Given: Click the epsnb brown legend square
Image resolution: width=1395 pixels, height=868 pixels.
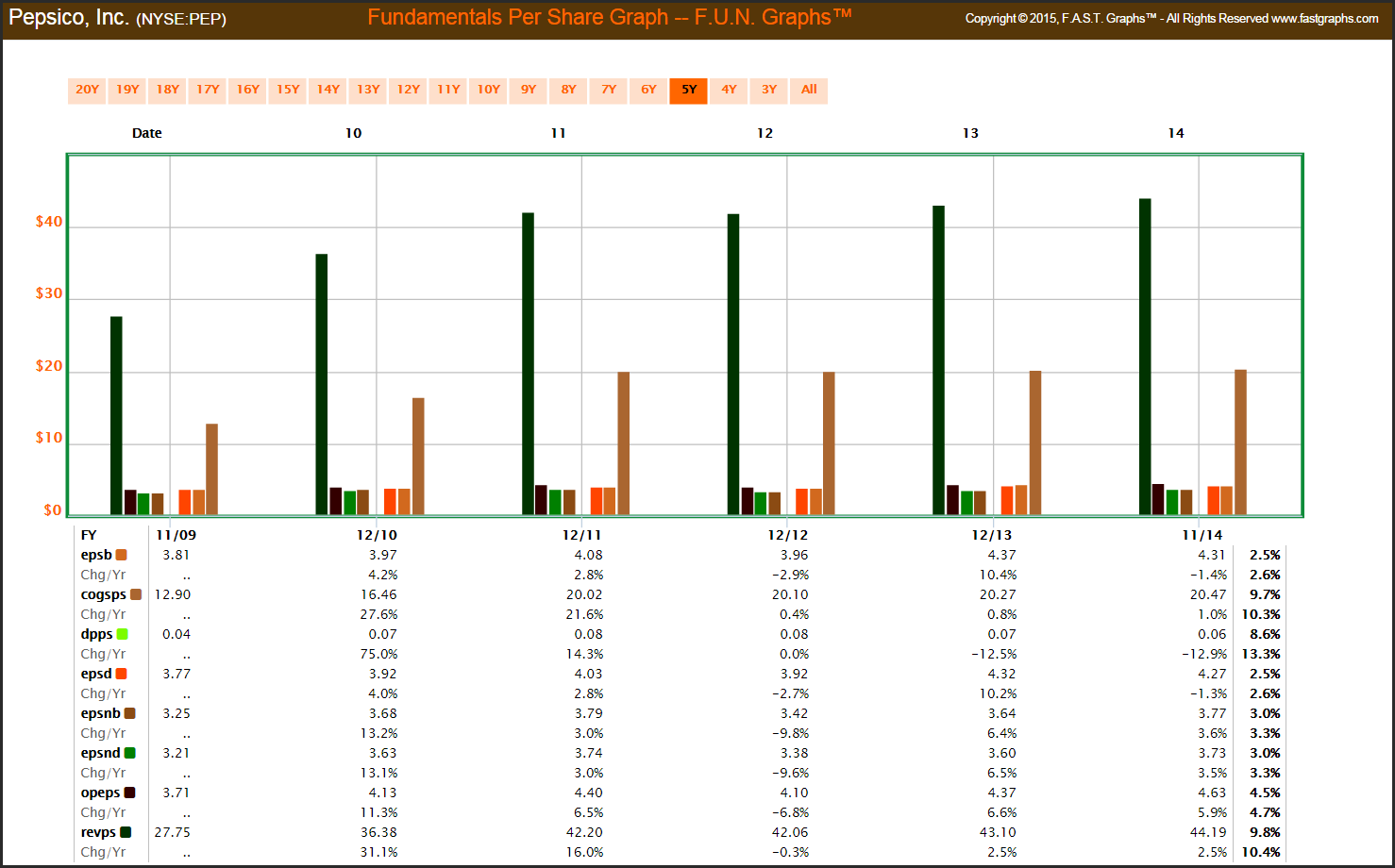Looking at the screenshot, I should coord(129,713).
